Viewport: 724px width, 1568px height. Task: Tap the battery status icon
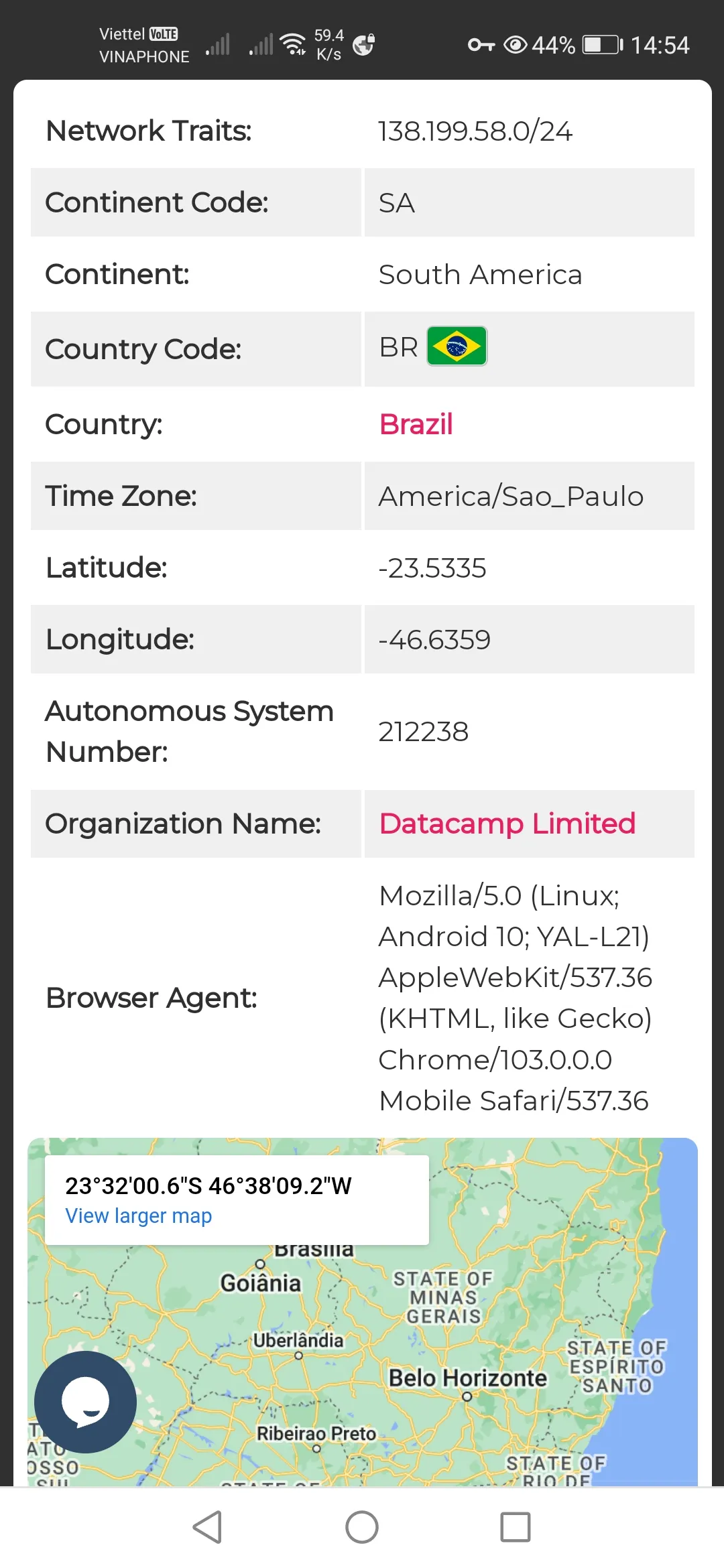[x=602, y=45]
